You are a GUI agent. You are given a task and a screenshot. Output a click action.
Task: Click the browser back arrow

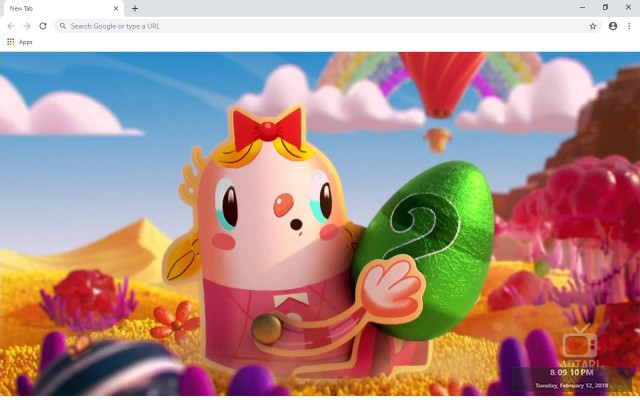(x=11, y=26)
